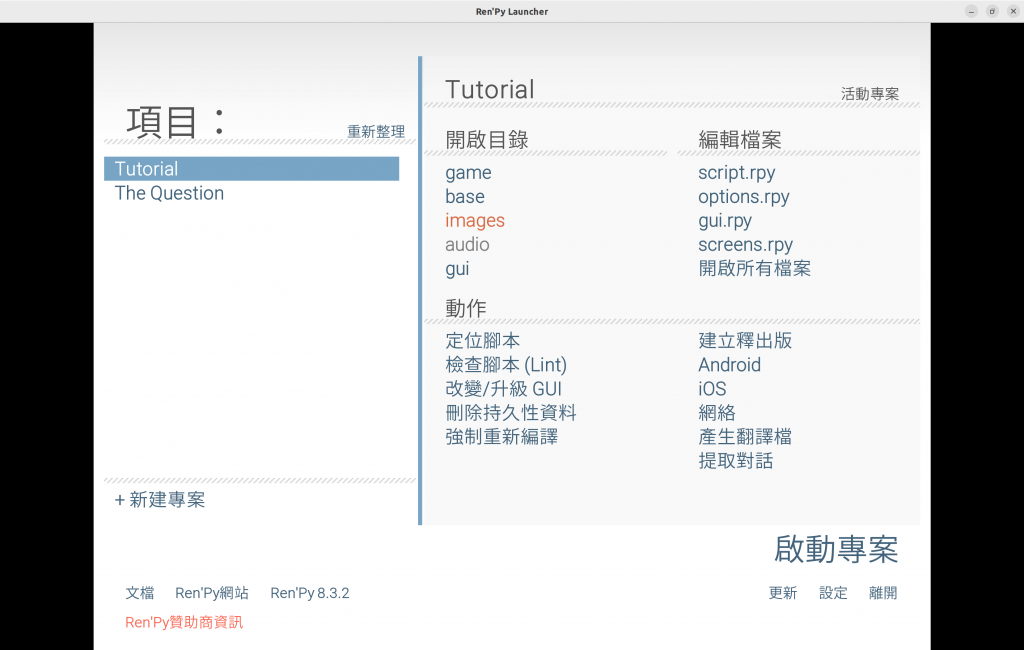1024x650 pixels.
Task: Click 提取對話
Action: [x=735, y=461]
